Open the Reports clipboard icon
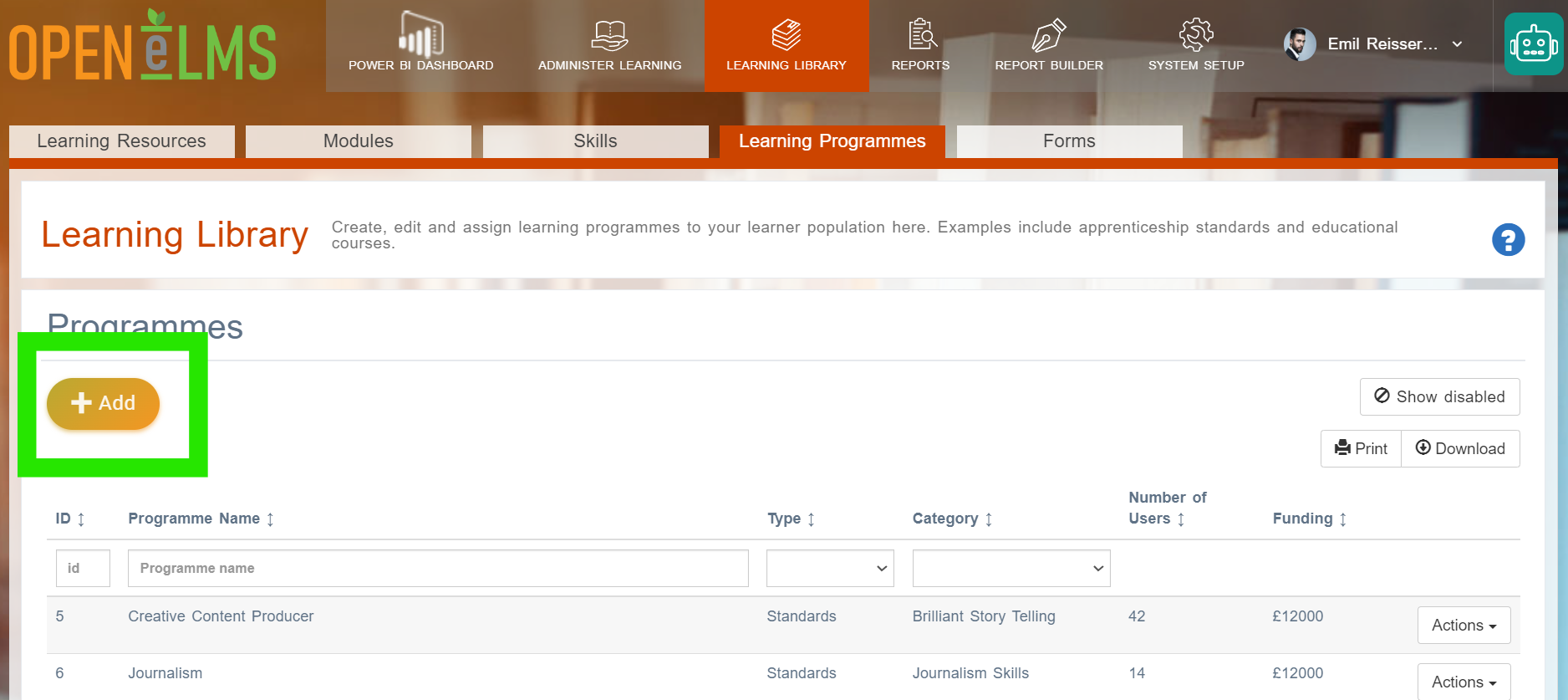The height and width of the screenshot is (700, 1568). click(921, 34)
